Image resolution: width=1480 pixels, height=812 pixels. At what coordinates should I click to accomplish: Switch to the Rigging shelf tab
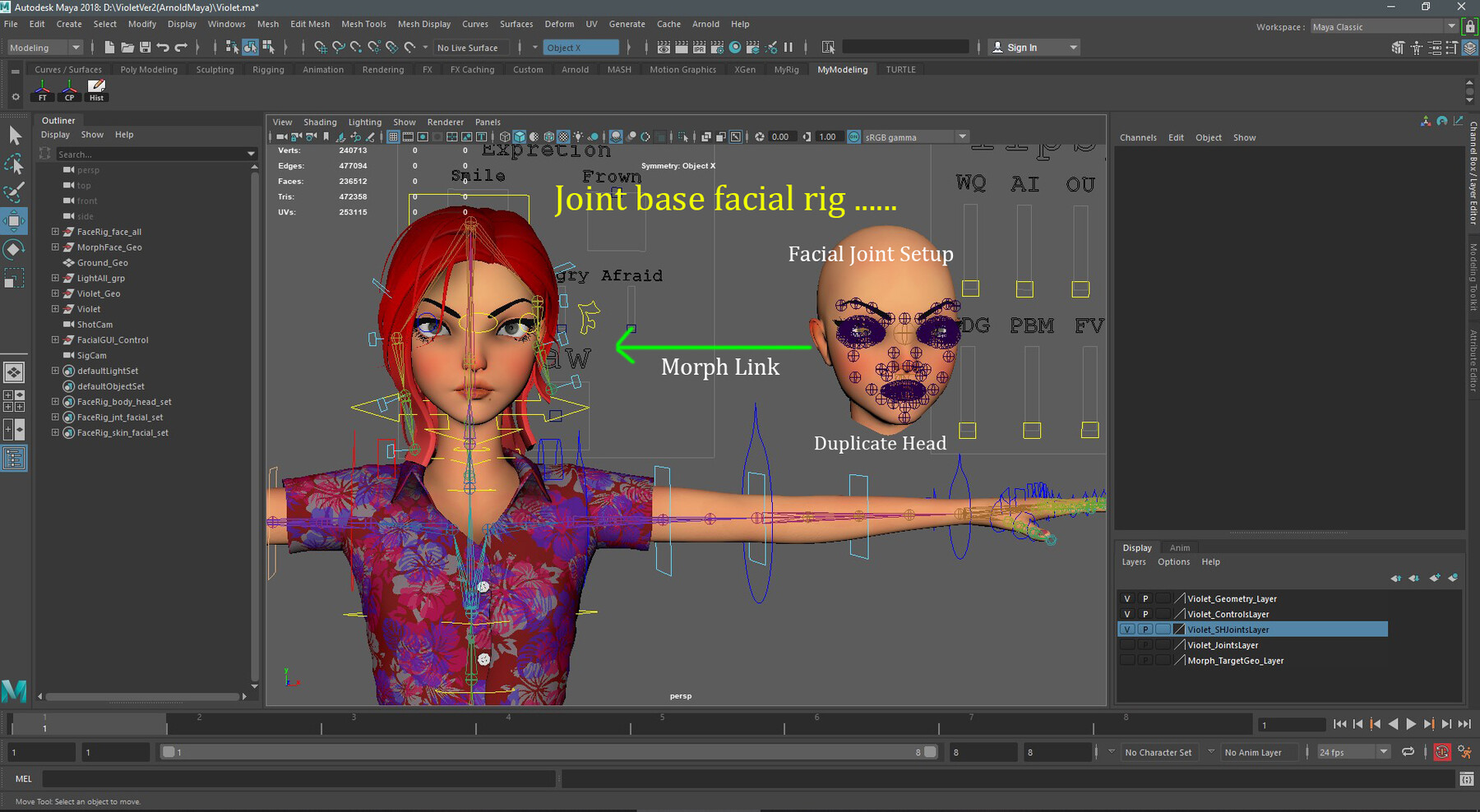(x=268, y=69)
